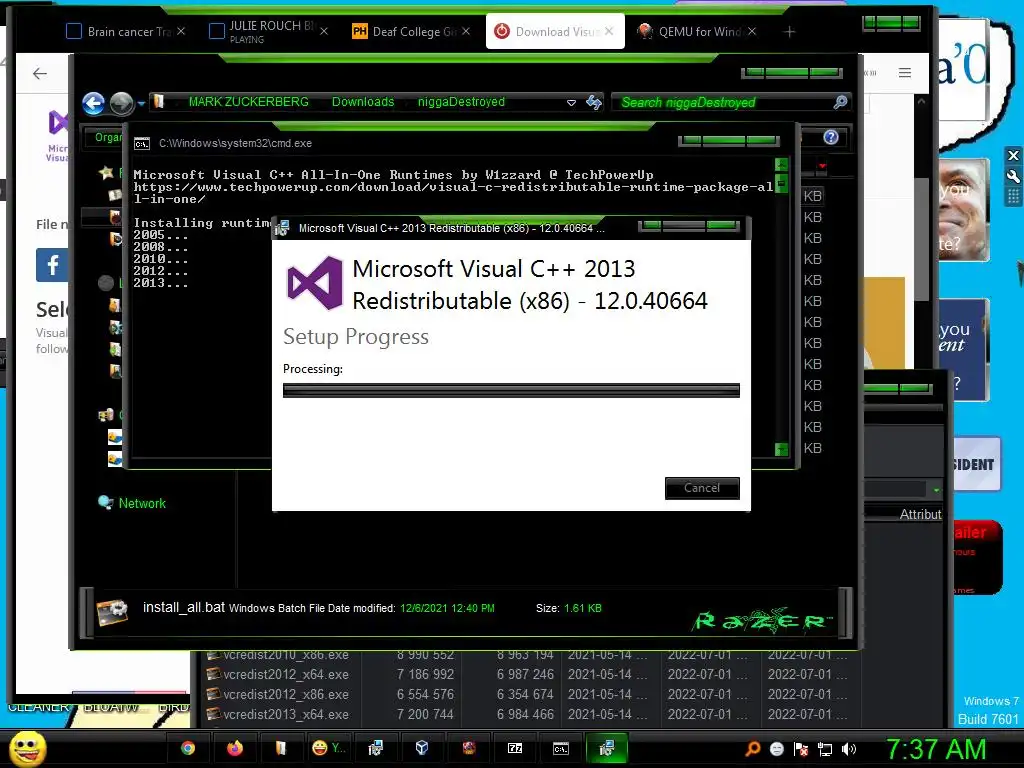Viewport: 1024px width, 768px height.
Task: Click the Attribut column header
Action: click(x=920, y=515)
